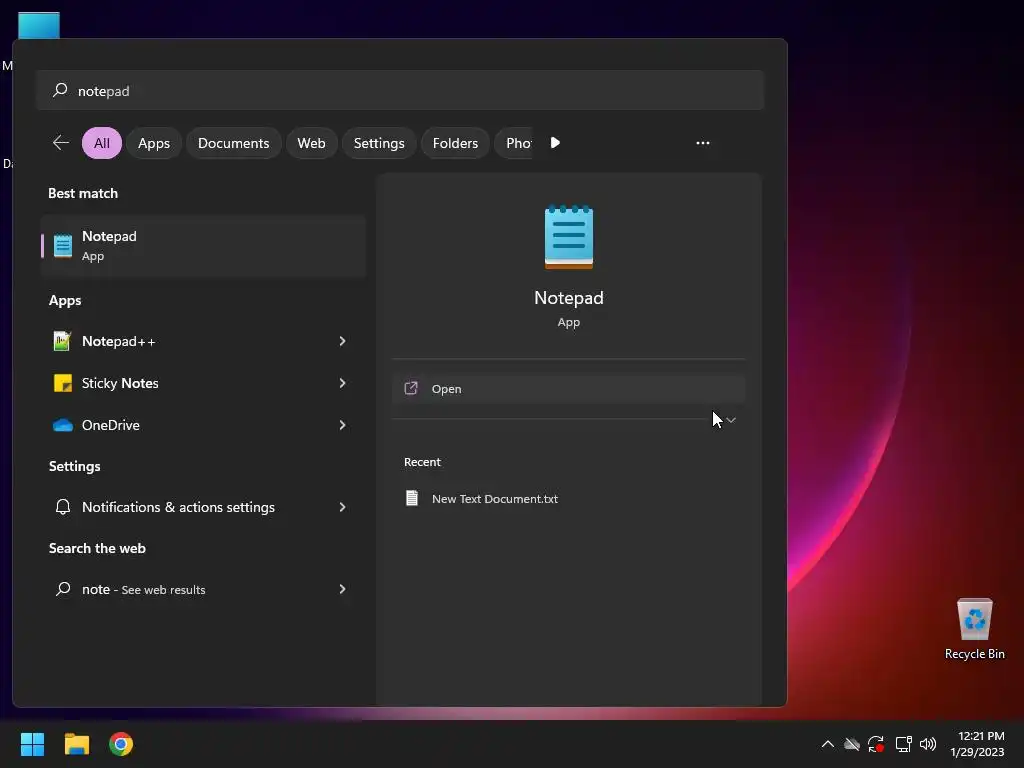1024x768 pixels.
Task: Click the Sticky Notes app icon
Action: point(63,383)
